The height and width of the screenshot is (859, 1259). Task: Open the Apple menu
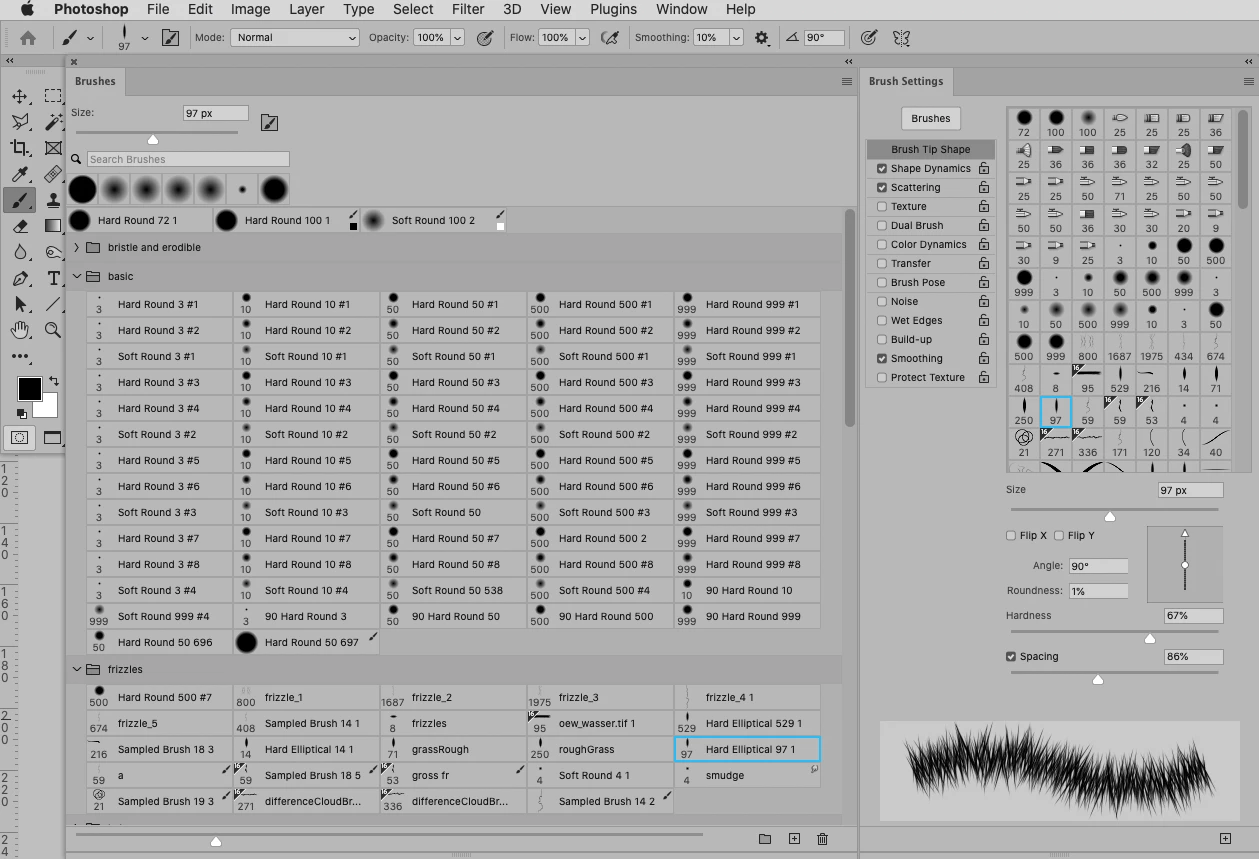tap(27, 9)
